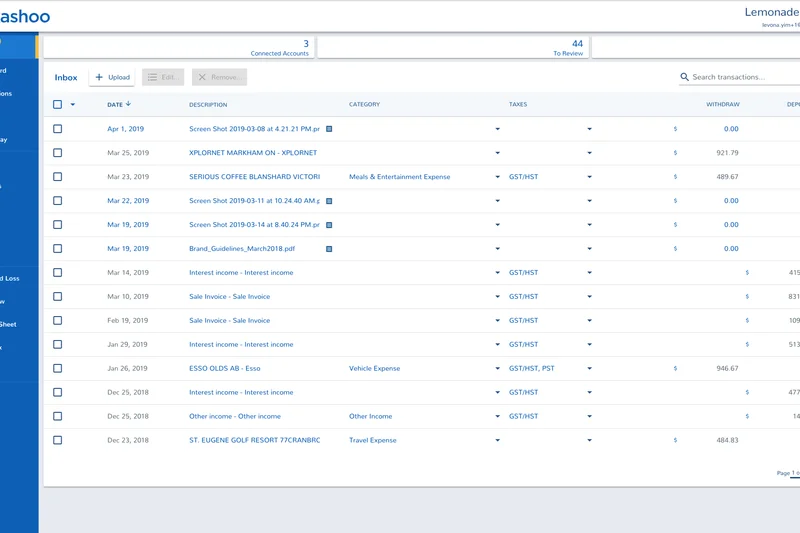
Task: Open the ST. EUGENE GOLF RESORT transaction link
Action: coord(254,440)
